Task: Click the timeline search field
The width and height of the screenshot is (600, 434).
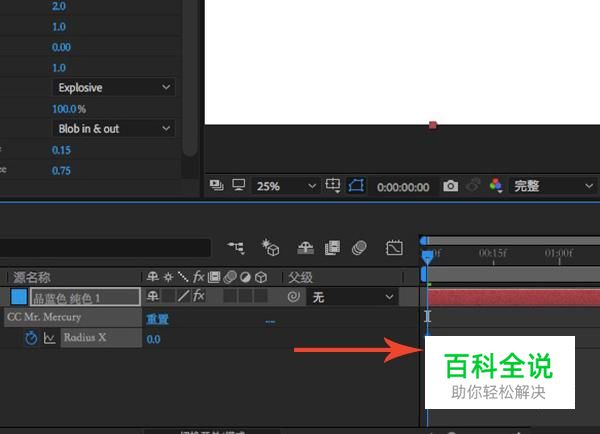Action: (105, 248)
